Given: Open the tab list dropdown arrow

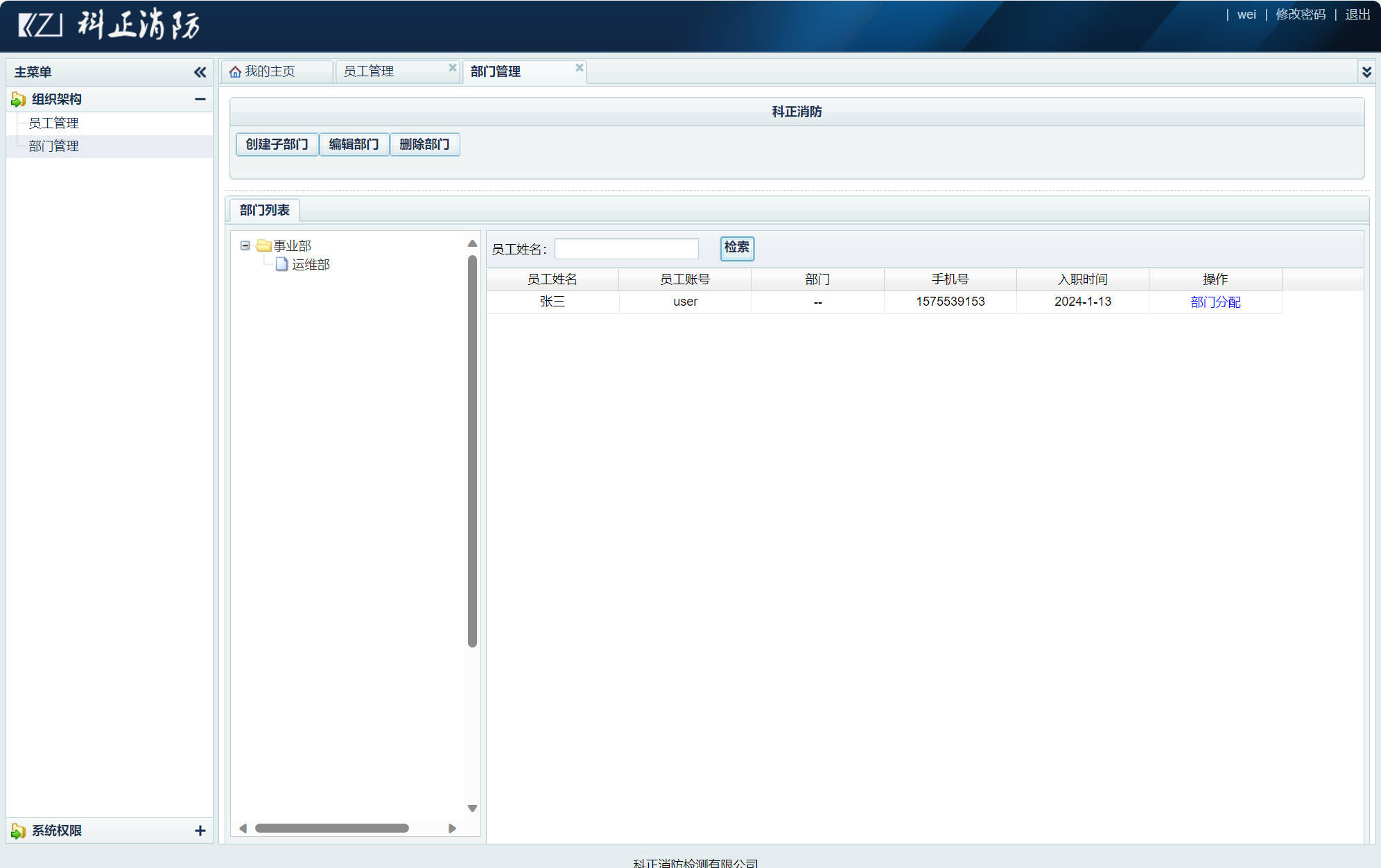Looking at the screenshot, I should pos(1366,72).
